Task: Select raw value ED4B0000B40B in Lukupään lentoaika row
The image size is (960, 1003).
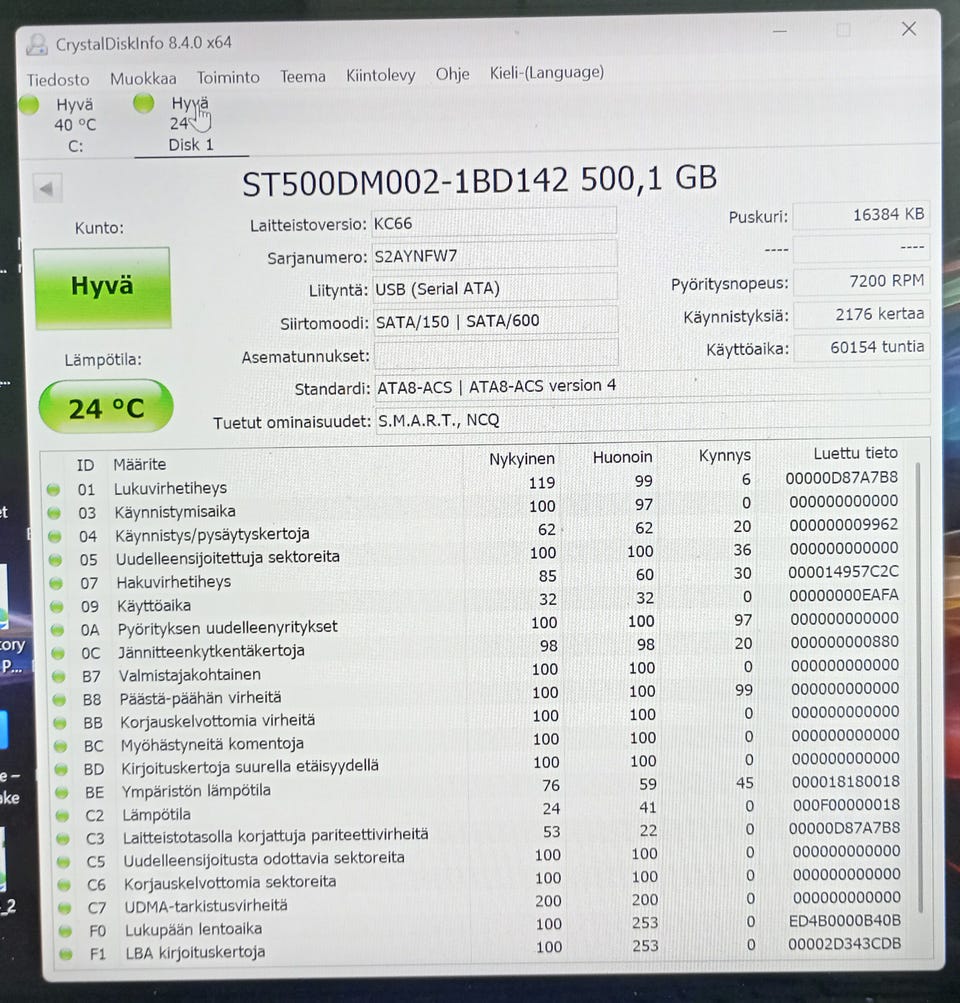Action: point(845,920)
